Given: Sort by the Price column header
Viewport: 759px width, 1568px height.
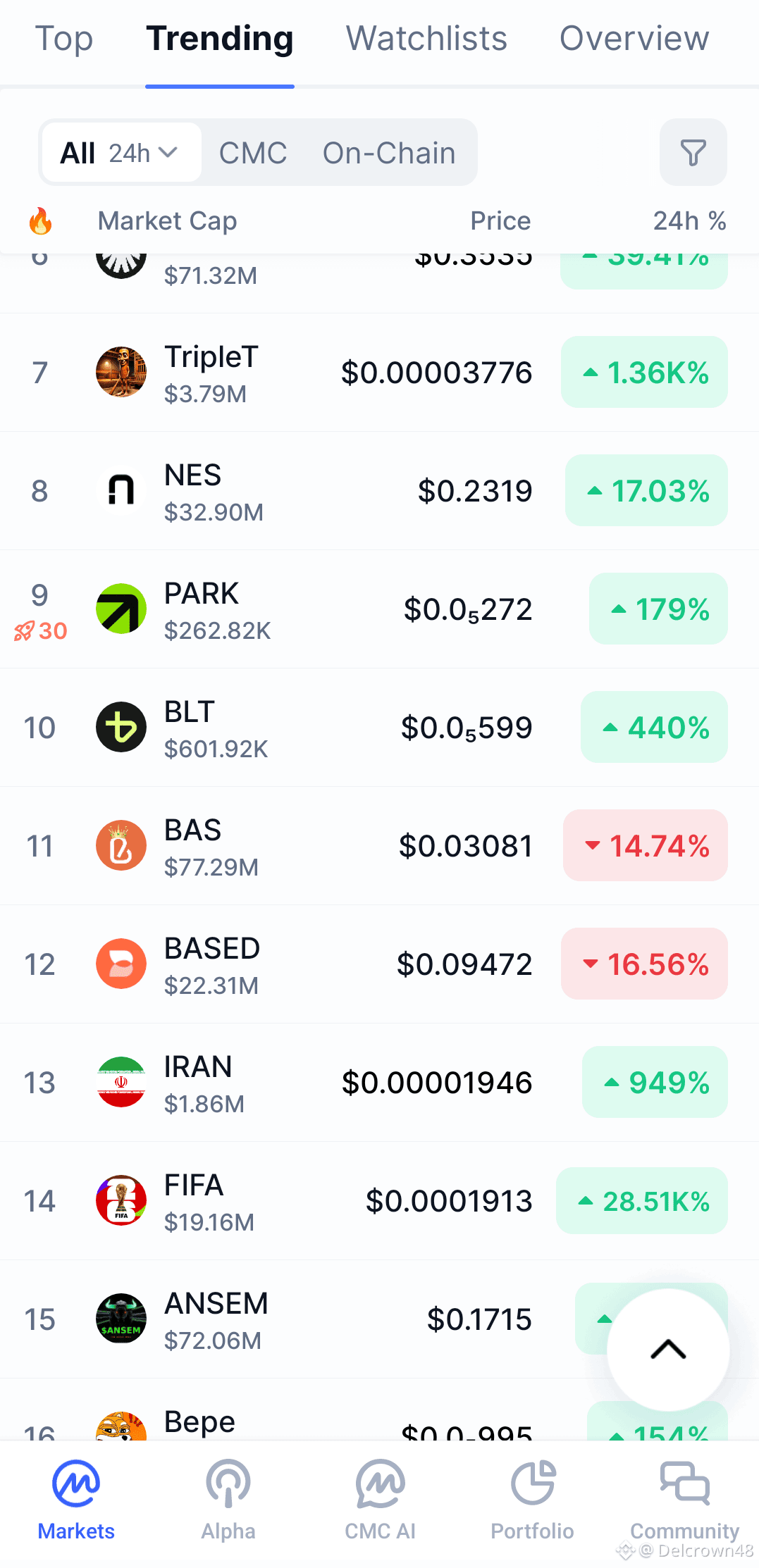Looking at the screenshot, I should click(x=500, y=221).
